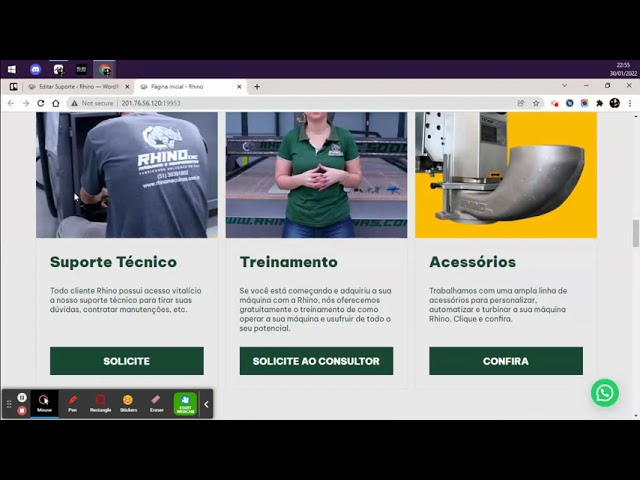Image resolution: width=640 pixels, height=480 pixels.
Task: Click the Not secure warning icon
Action: pos(74,103)
